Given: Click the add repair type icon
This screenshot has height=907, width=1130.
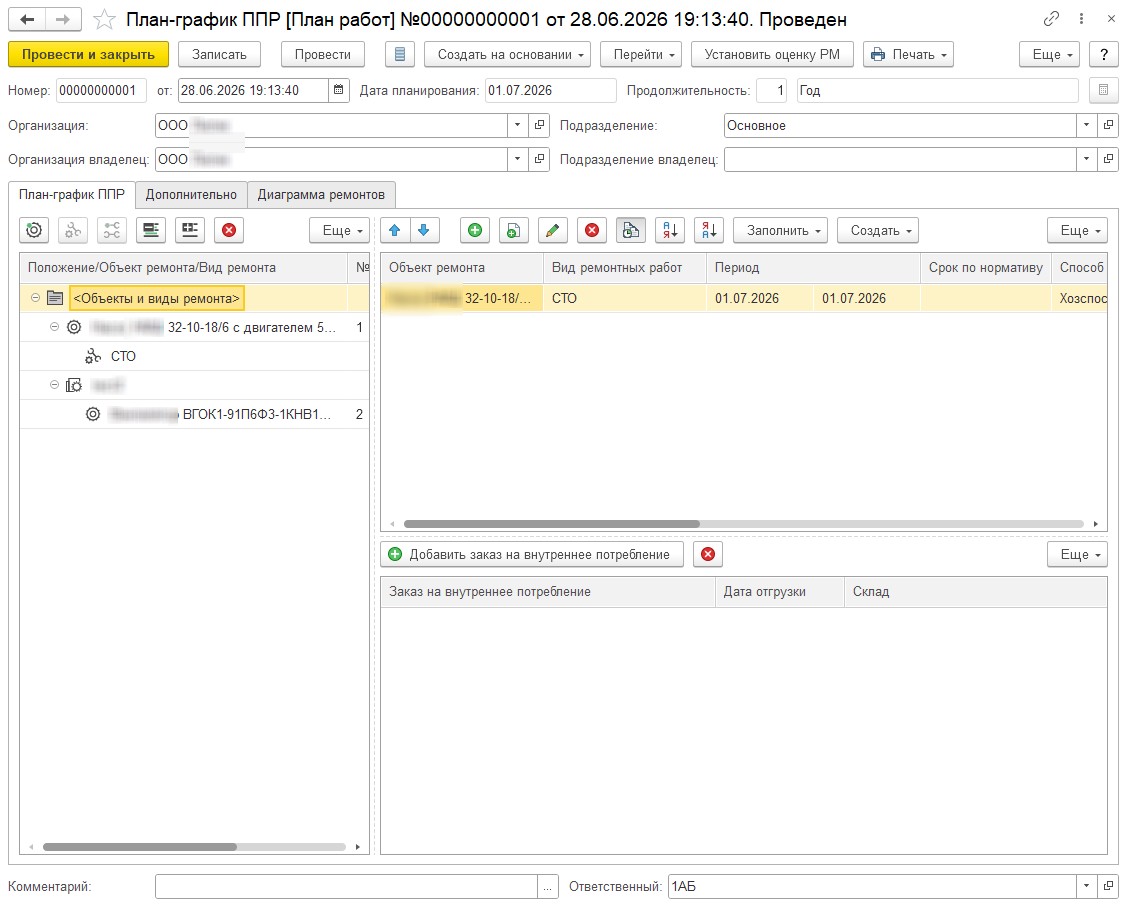Looking at the screenshot, I should (73, 231).
